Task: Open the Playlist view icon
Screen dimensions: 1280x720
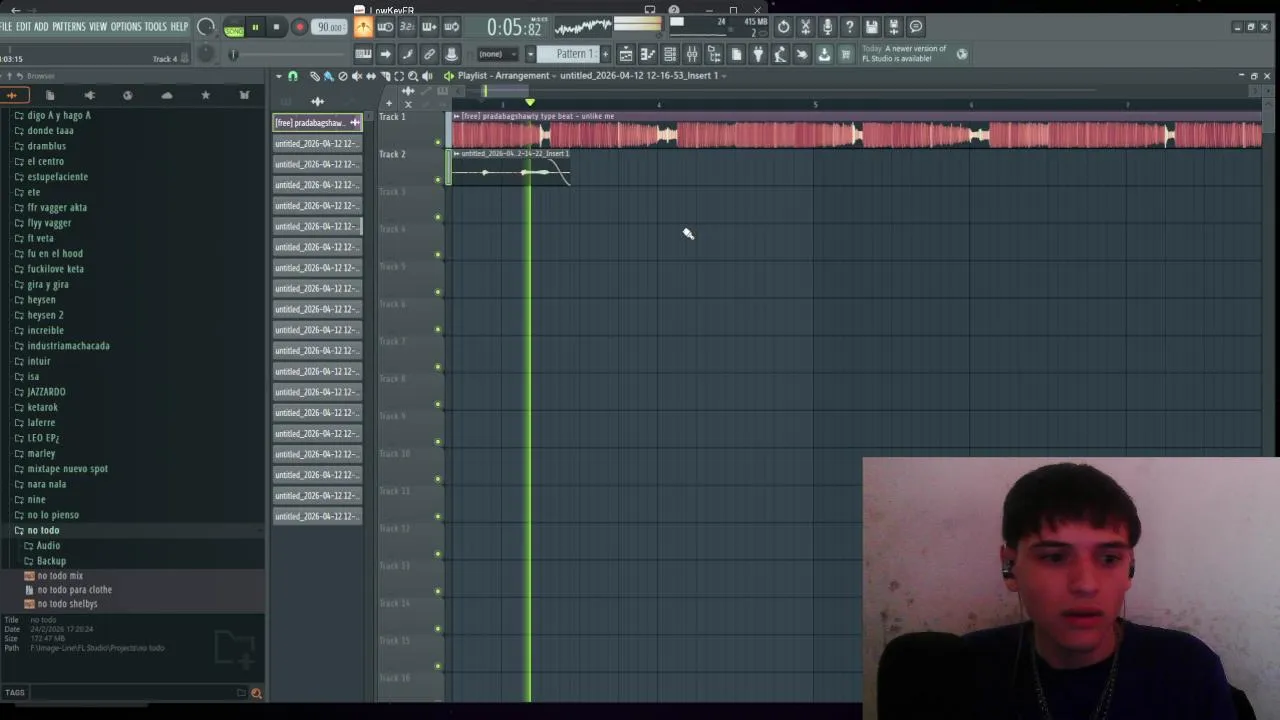Action: click(626, 54)
